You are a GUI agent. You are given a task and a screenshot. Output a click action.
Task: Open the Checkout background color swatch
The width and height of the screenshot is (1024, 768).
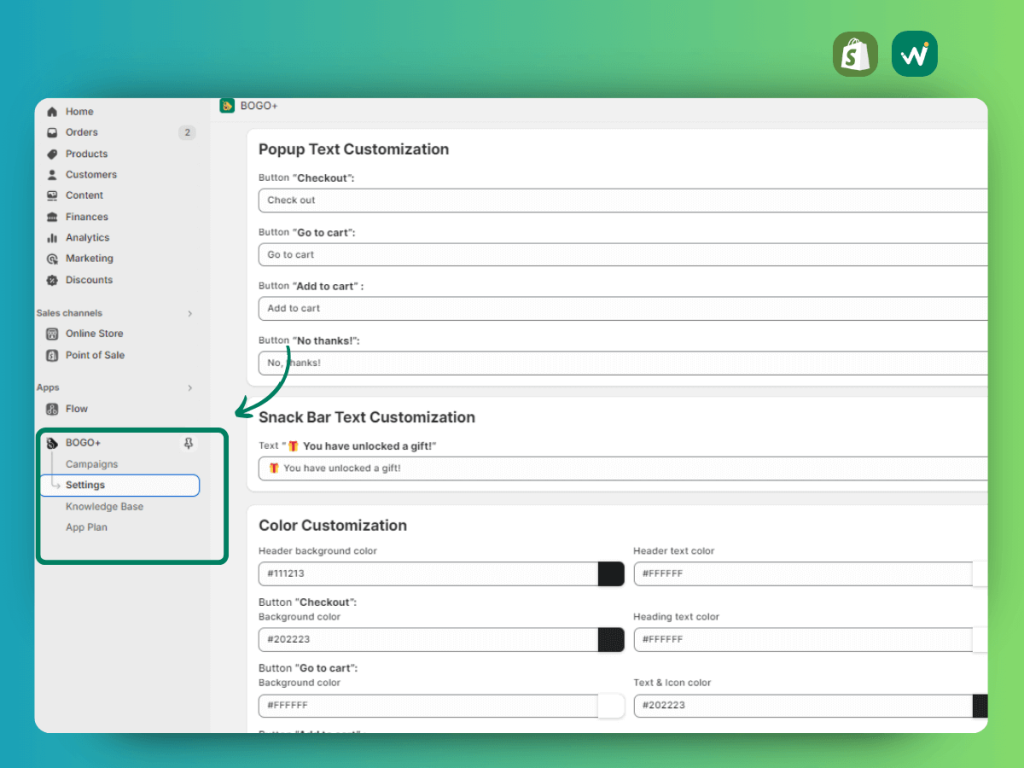point(611,640)
